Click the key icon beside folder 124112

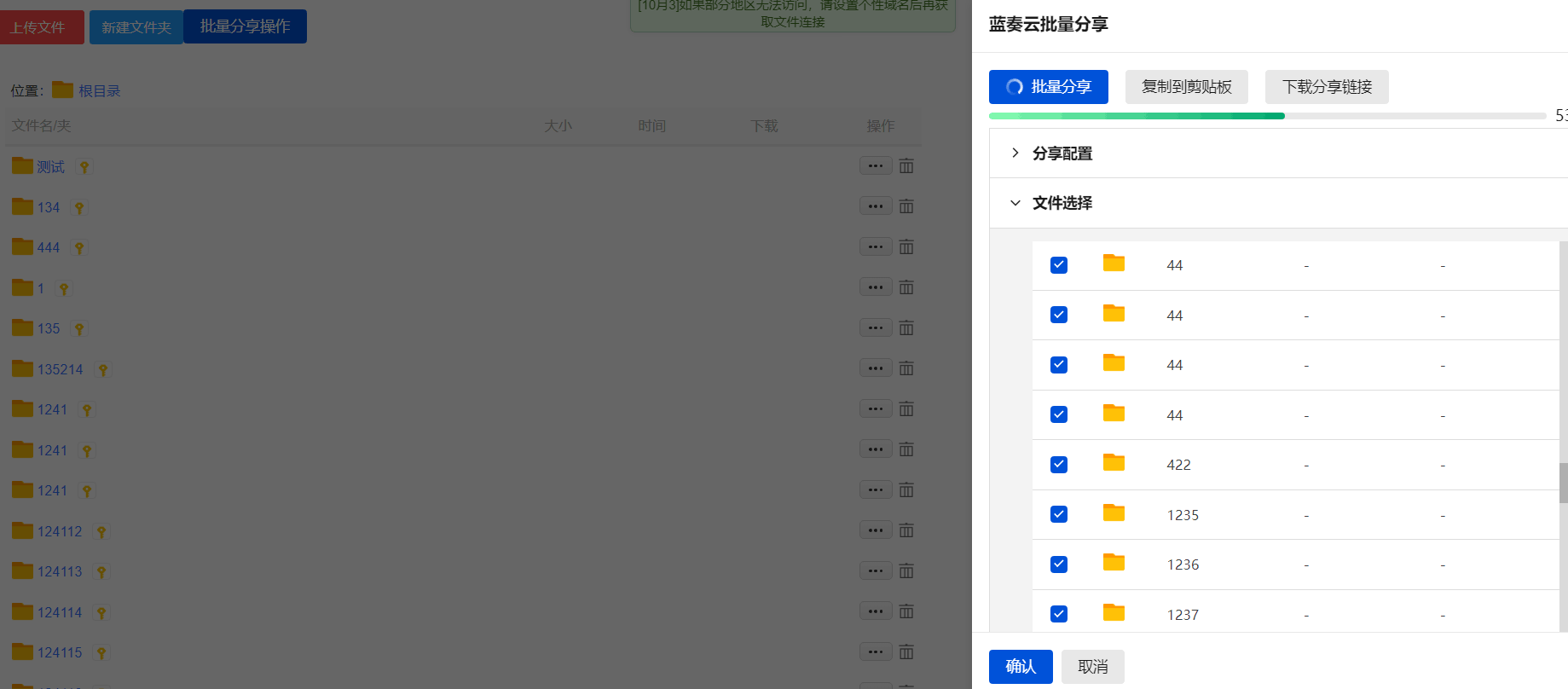pos(101,532)
